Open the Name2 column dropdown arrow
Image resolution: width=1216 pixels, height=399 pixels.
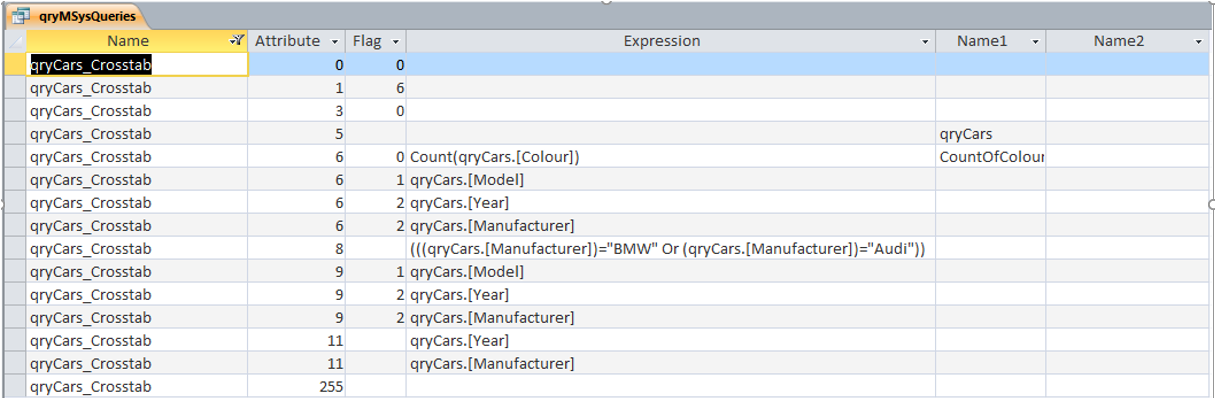click(1198, 42)
